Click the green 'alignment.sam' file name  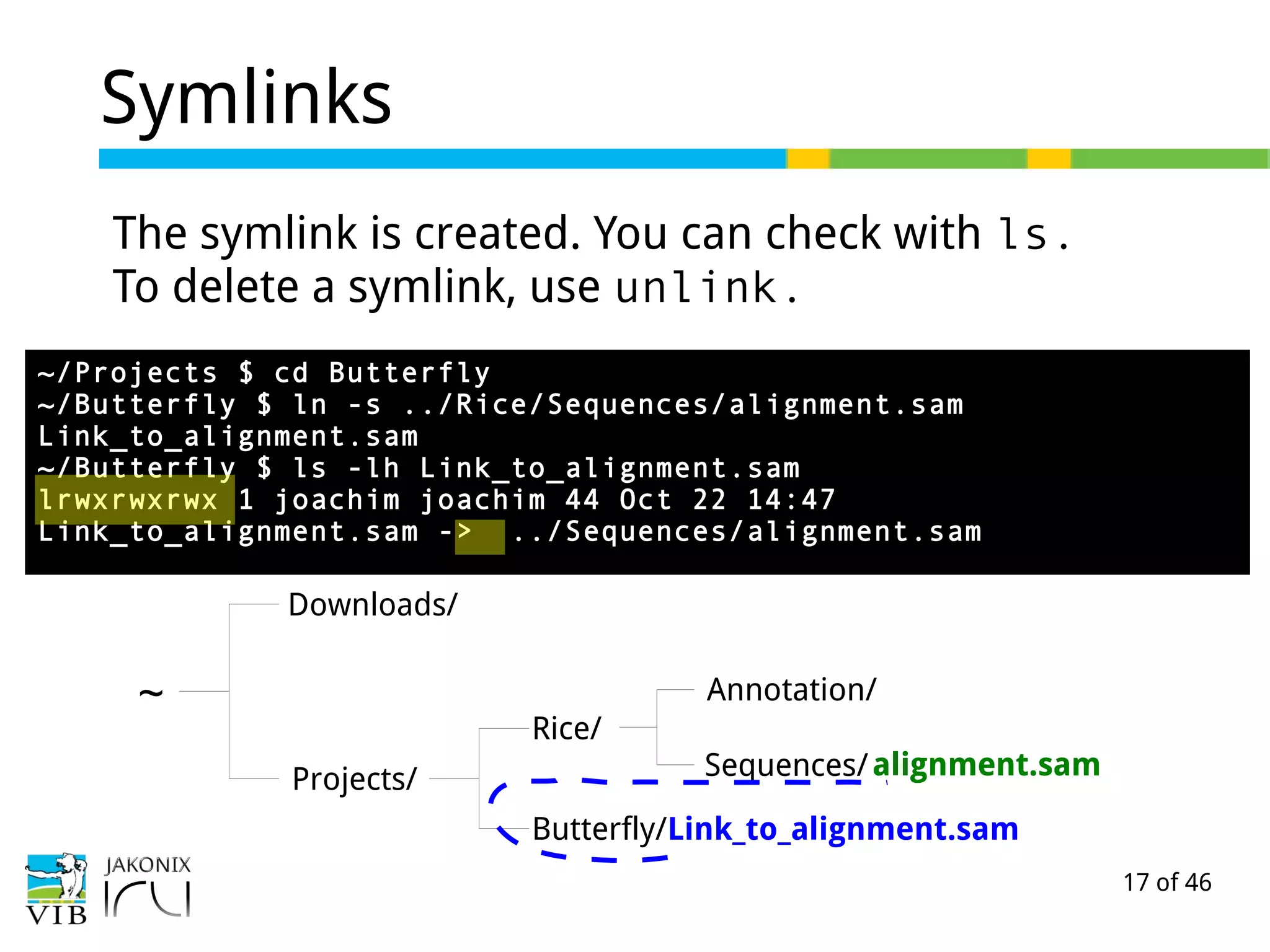[986, 764]
